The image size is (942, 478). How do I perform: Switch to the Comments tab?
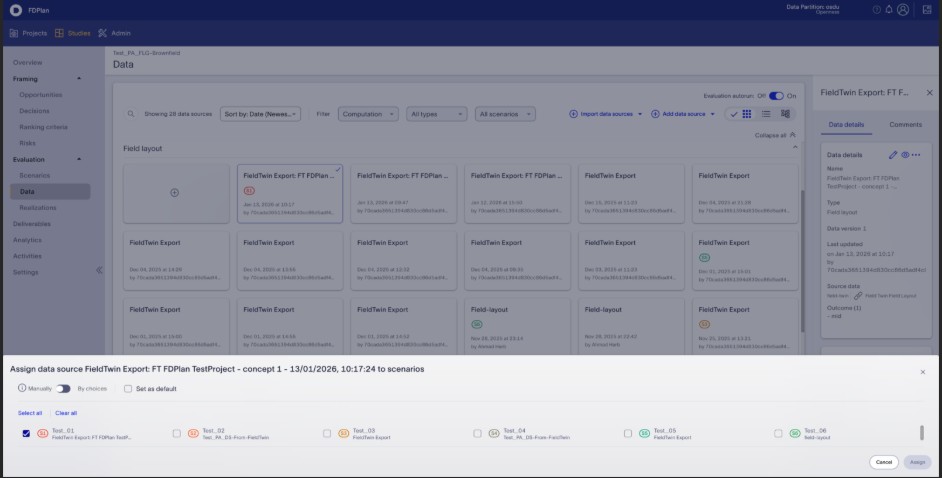[905, 125]
